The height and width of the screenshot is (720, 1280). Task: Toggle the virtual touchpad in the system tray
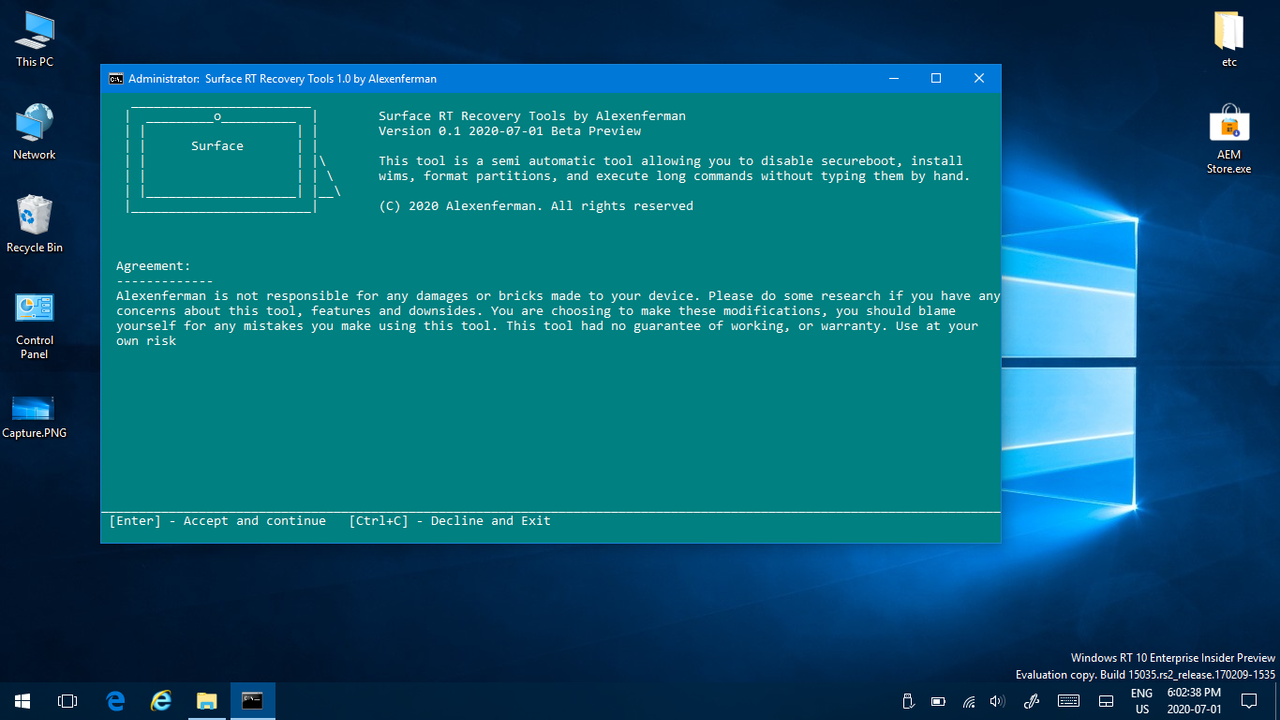[1106, 701]
